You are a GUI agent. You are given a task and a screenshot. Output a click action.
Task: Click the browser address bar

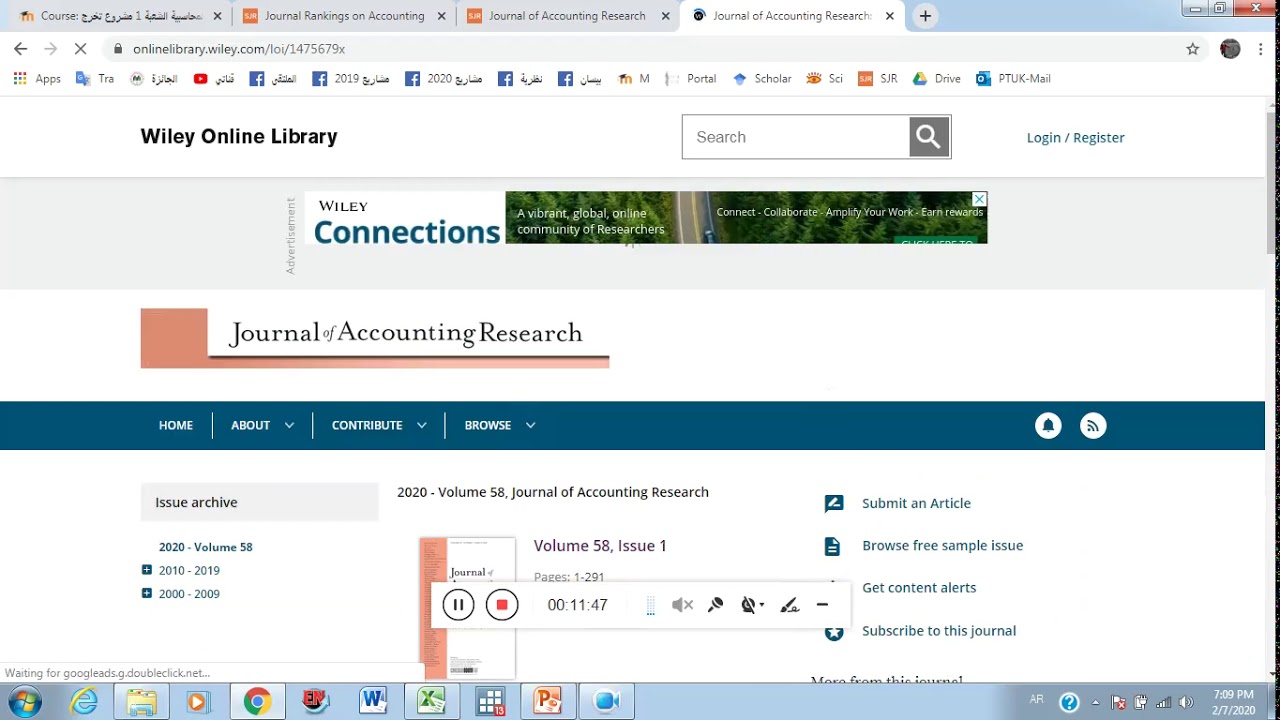pyautogui.click(x=640, y=48)
